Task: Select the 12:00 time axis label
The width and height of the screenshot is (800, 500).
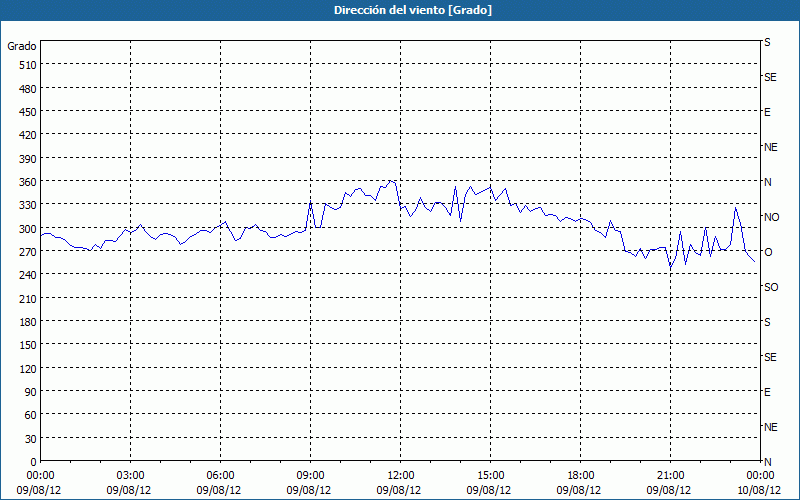Action: (x=401, y=476)
